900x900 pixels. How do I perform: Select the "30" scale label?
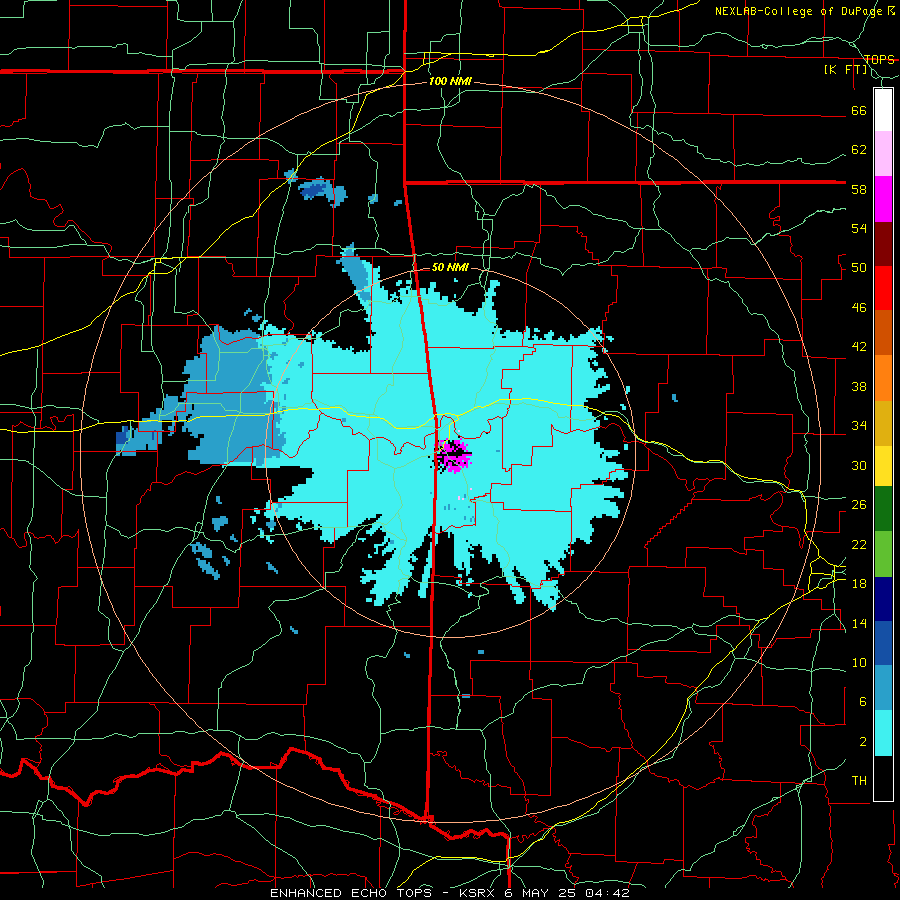(x=859, y=465)
